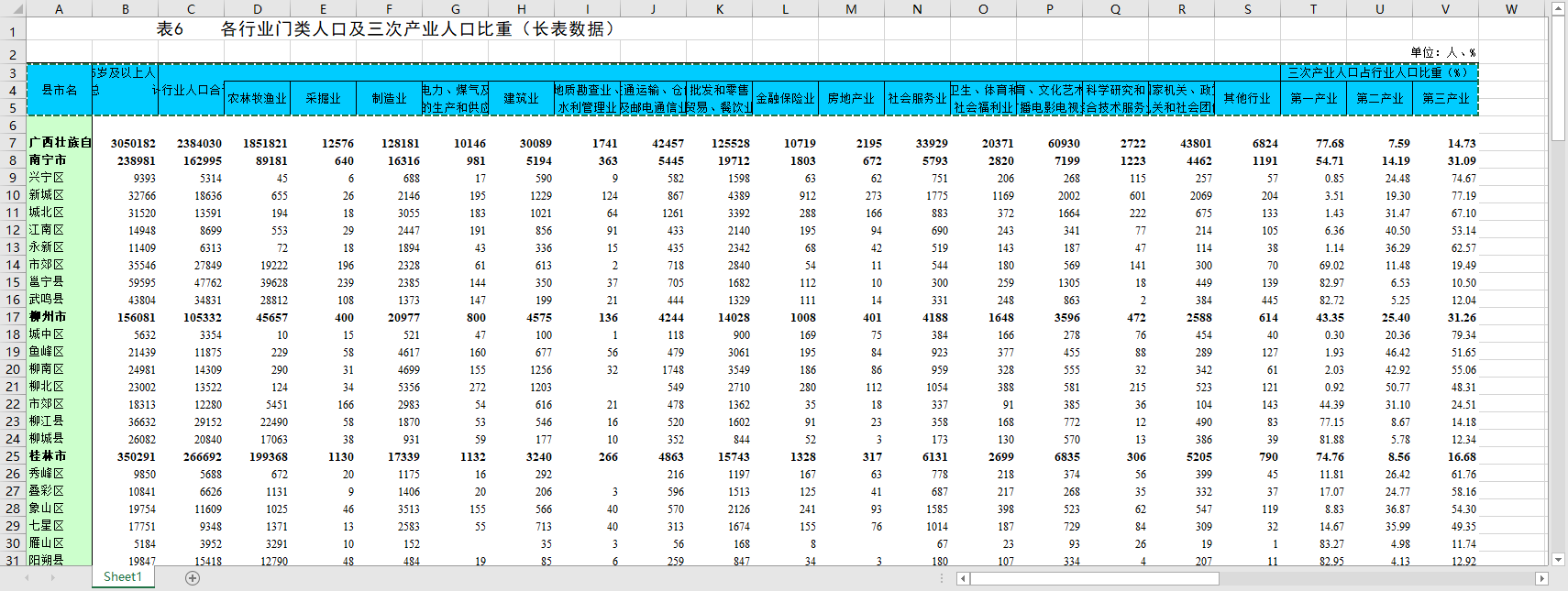Screen dimensions: 1568x591
Task: Click the 单位: 人、% cell
Action: [1443, 52]
